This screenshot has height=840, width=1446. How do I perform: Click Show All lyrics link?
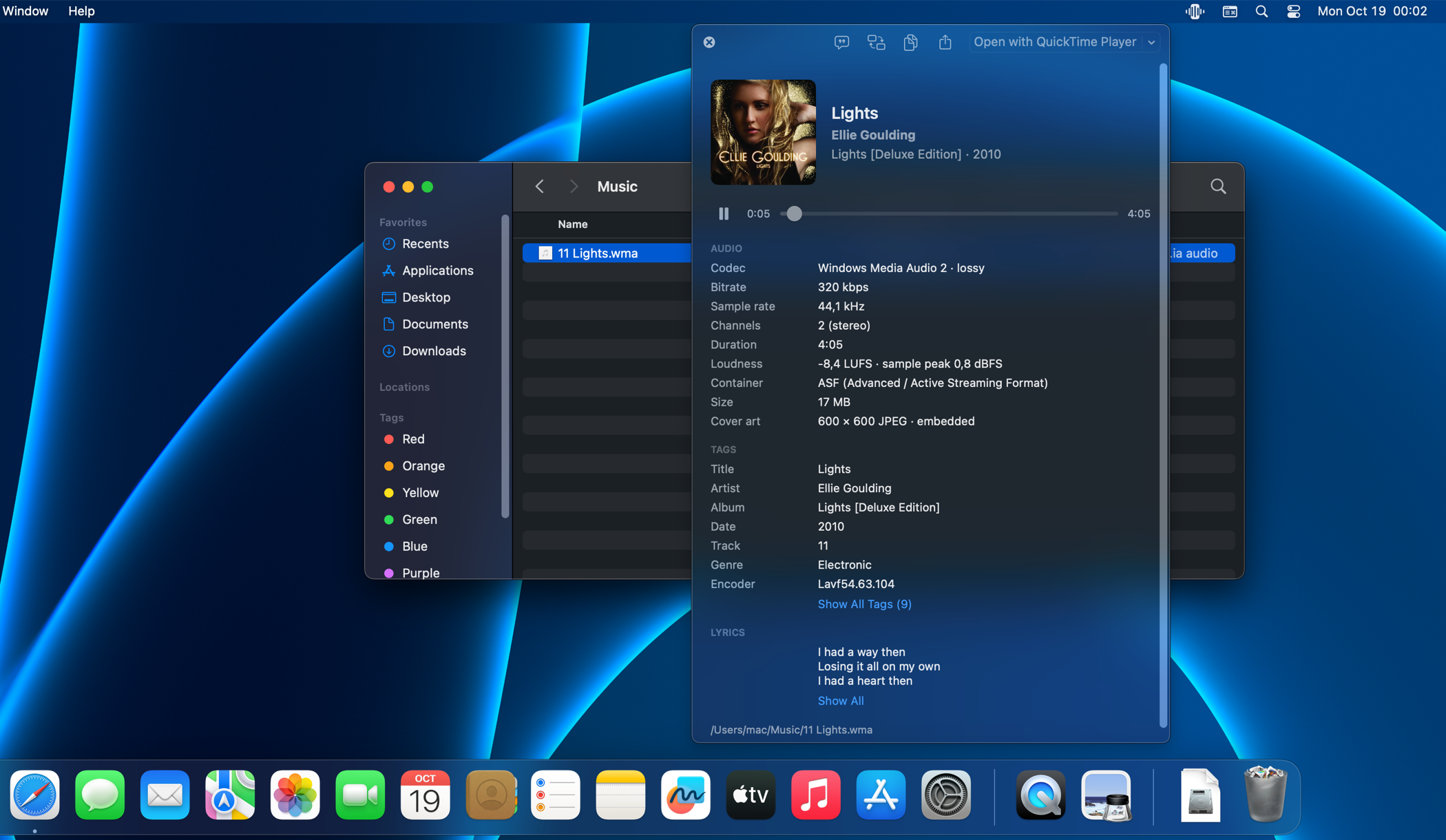click(x=841, y=700)
